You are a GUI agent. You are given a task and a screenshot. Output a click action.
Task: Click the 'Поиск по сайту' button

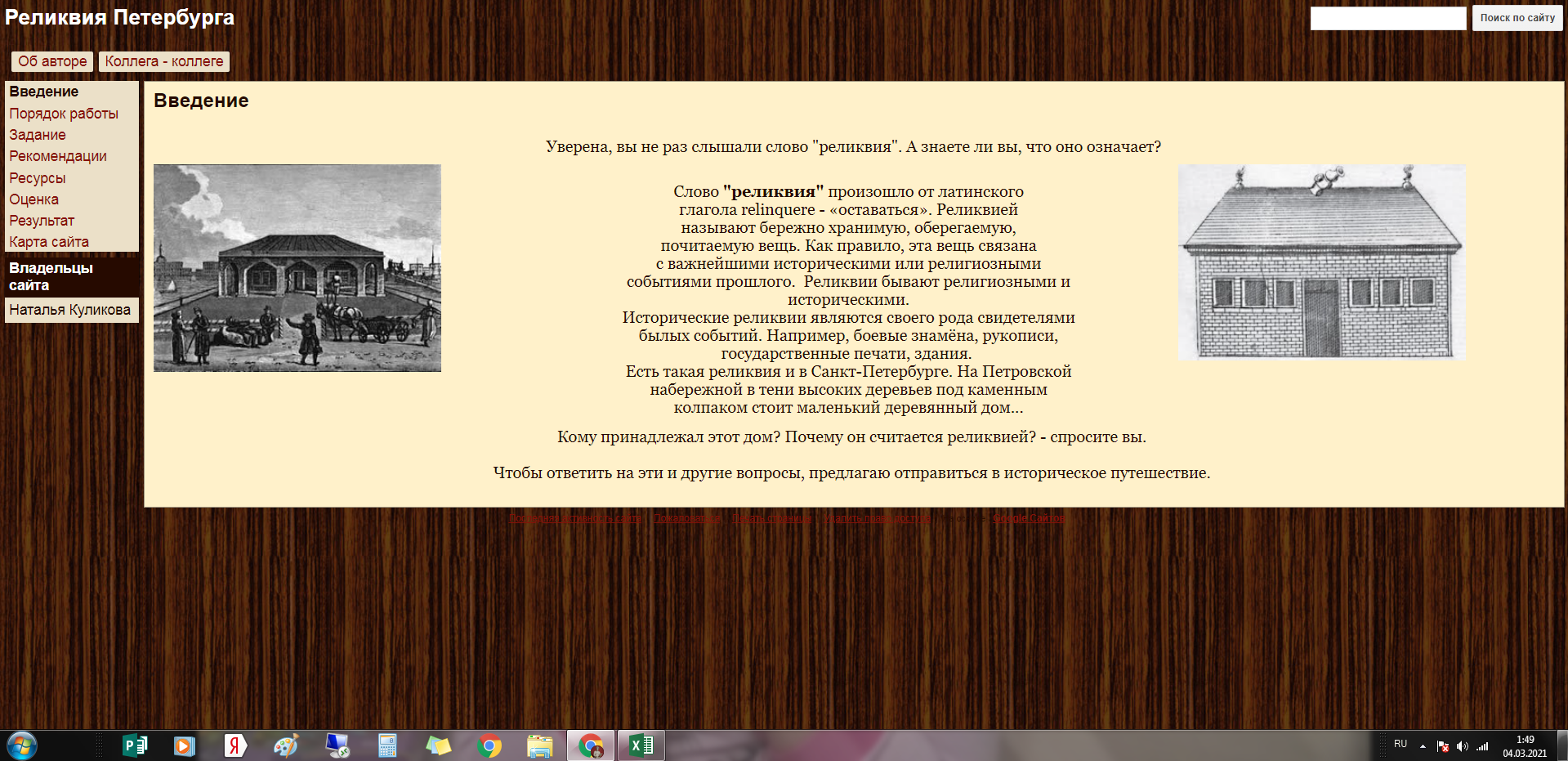(x=1517, y=18)
